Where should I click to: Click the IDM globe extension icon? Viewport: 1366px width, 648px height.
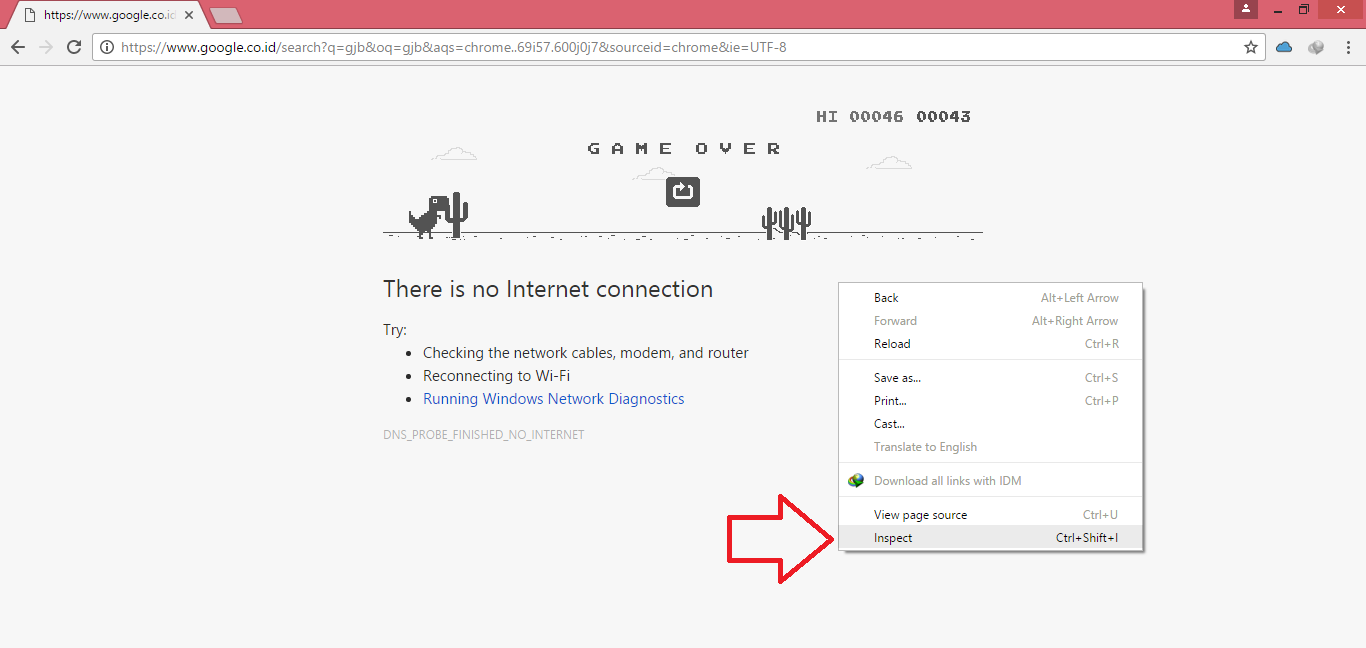[x=1315, y=46]
